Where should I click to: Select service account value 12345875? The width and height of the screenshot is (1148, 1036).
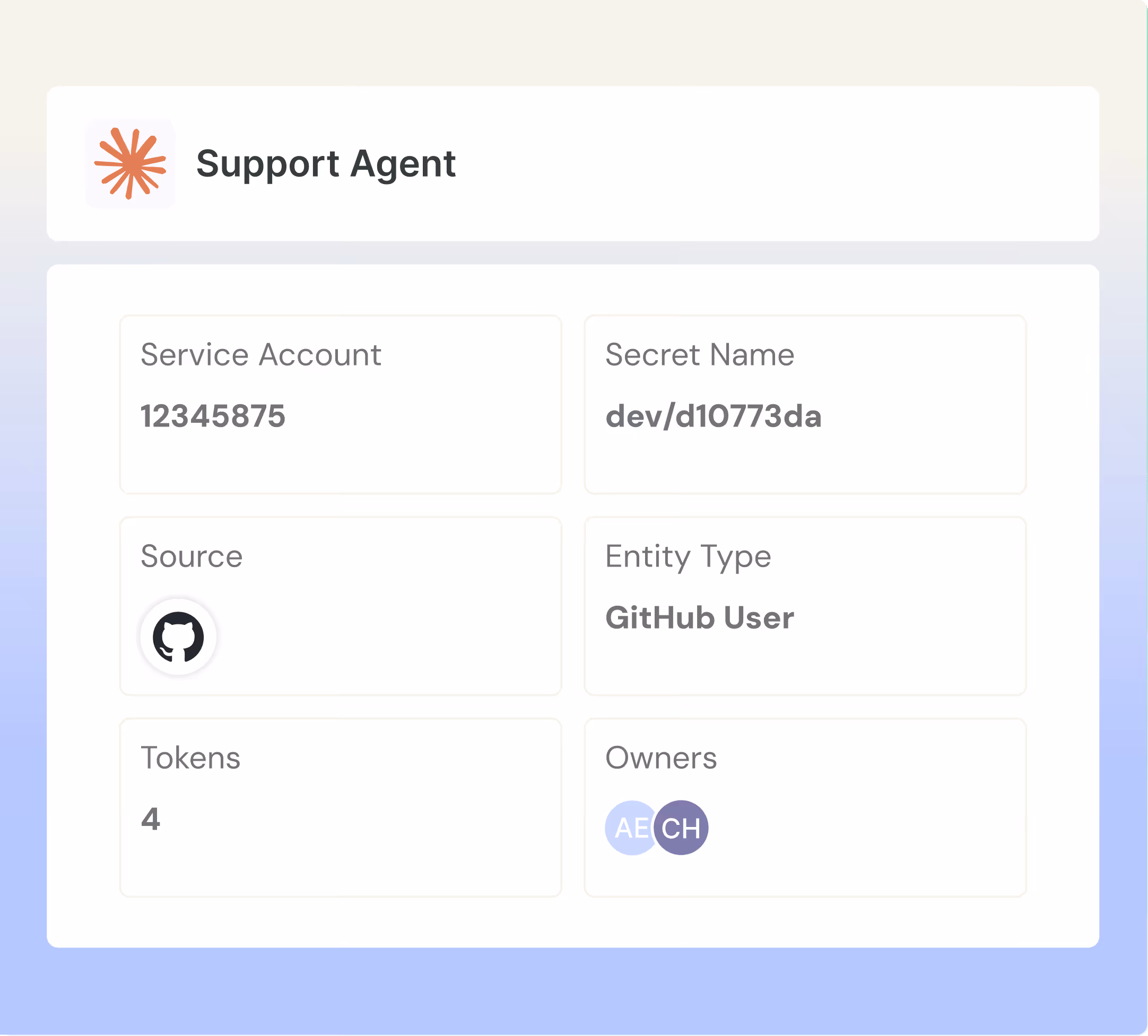tap(213, 415)
